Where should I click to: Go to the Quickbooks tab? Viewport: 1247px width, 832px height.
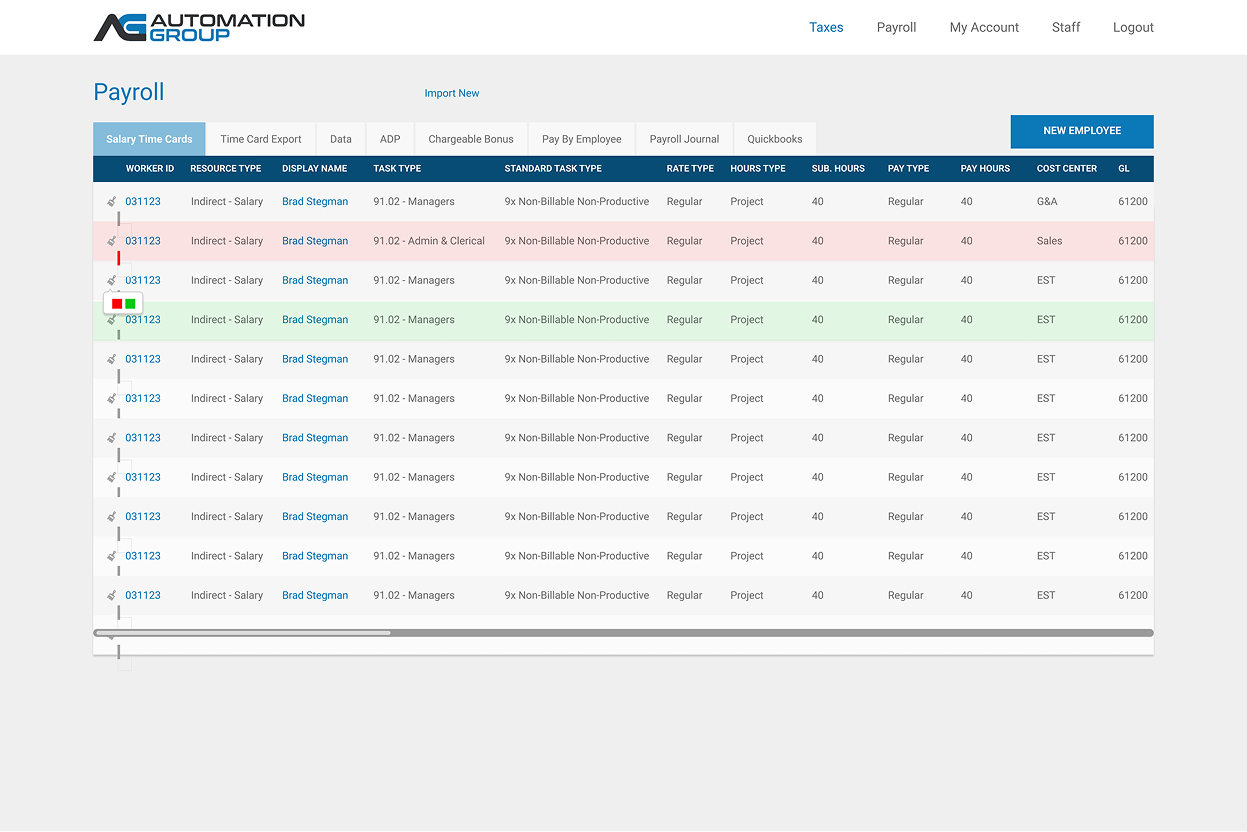point(774,139)
